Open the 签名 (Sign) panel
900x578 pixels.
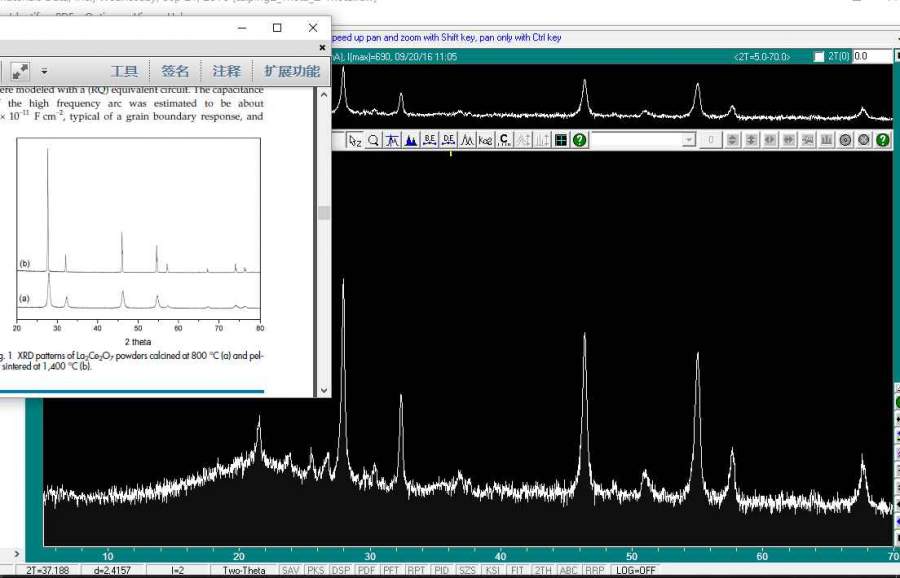[175, 71]
